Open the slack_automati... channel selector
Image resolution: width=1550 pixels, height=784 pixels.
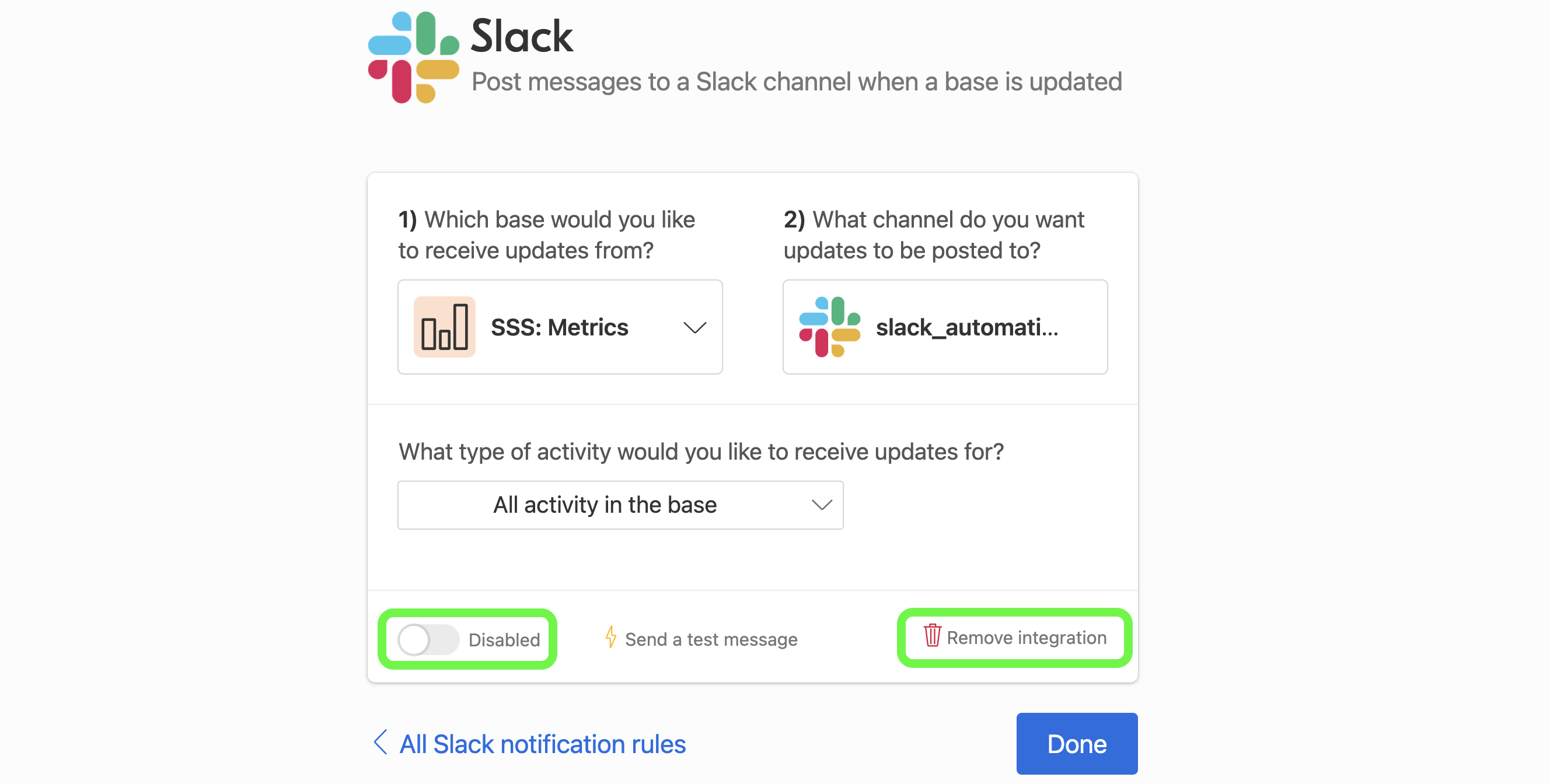pos(945,327)
